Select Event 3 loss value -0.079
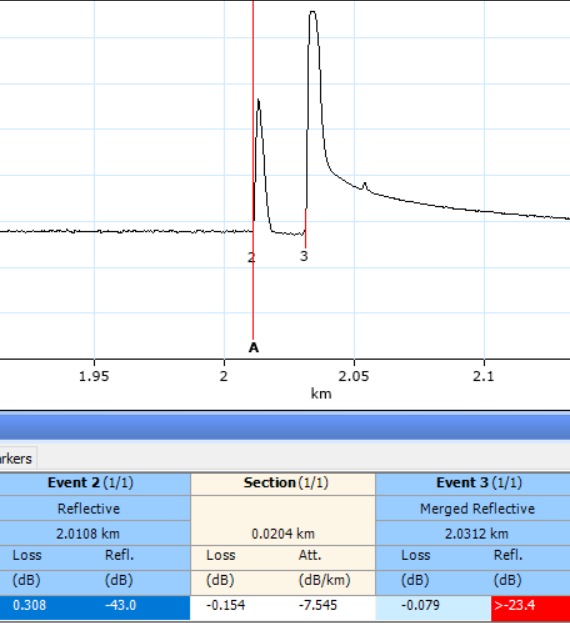The height and width of the screenshot is (623, 570). (x=420, y=605)
